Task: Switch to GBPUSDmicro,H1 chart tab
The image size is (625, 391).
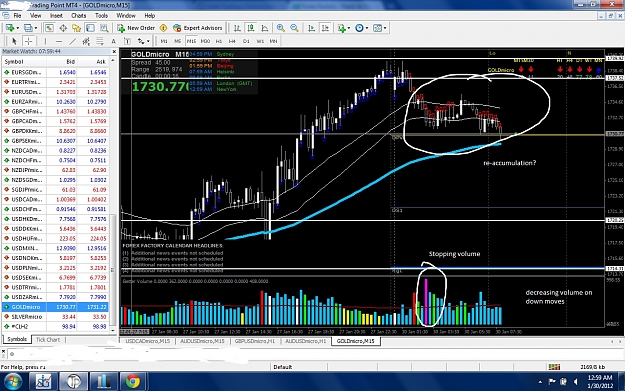Action: pos(254,341)
